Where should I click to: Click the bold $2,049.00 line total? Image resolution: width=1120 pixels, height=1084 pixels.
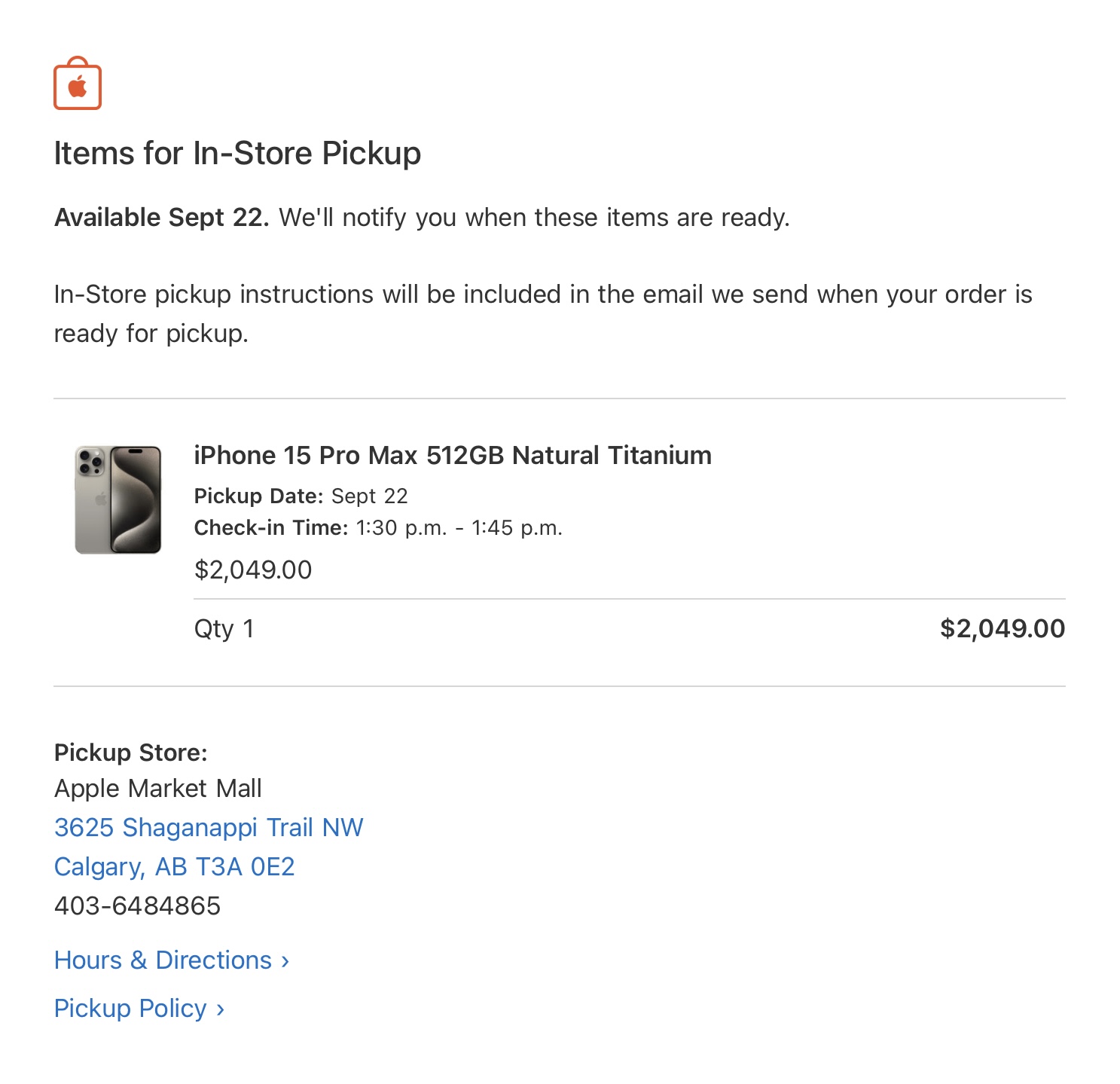(1002, 628)
